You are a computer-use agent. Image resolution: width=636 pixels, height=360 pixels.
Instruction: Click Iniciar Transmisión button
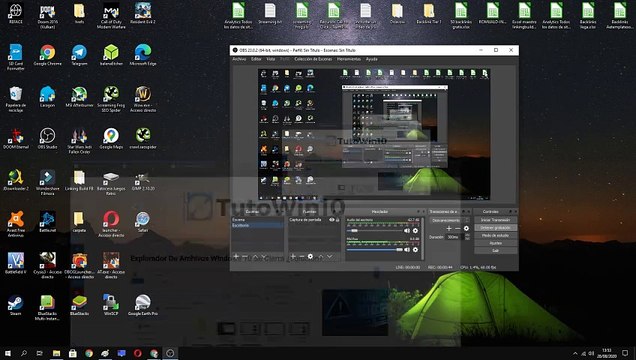click(x=495, y=220)
